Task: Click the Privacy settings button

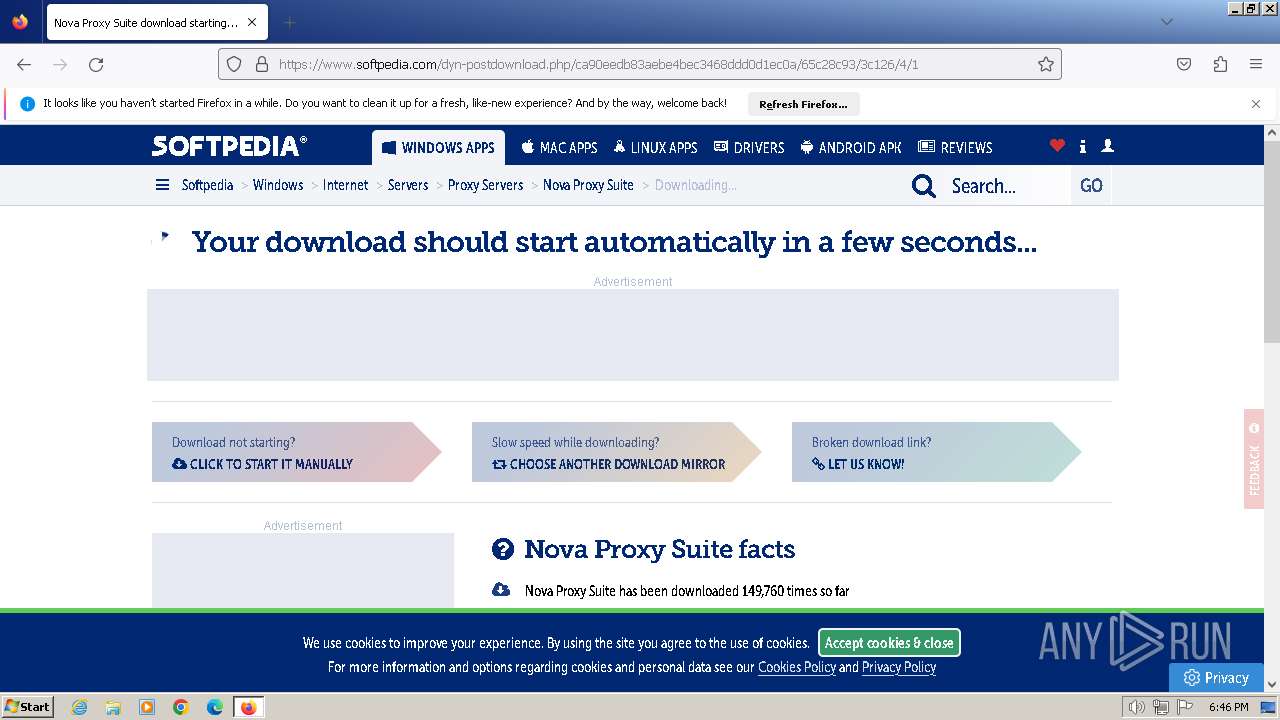Action: click(1216, 677)
